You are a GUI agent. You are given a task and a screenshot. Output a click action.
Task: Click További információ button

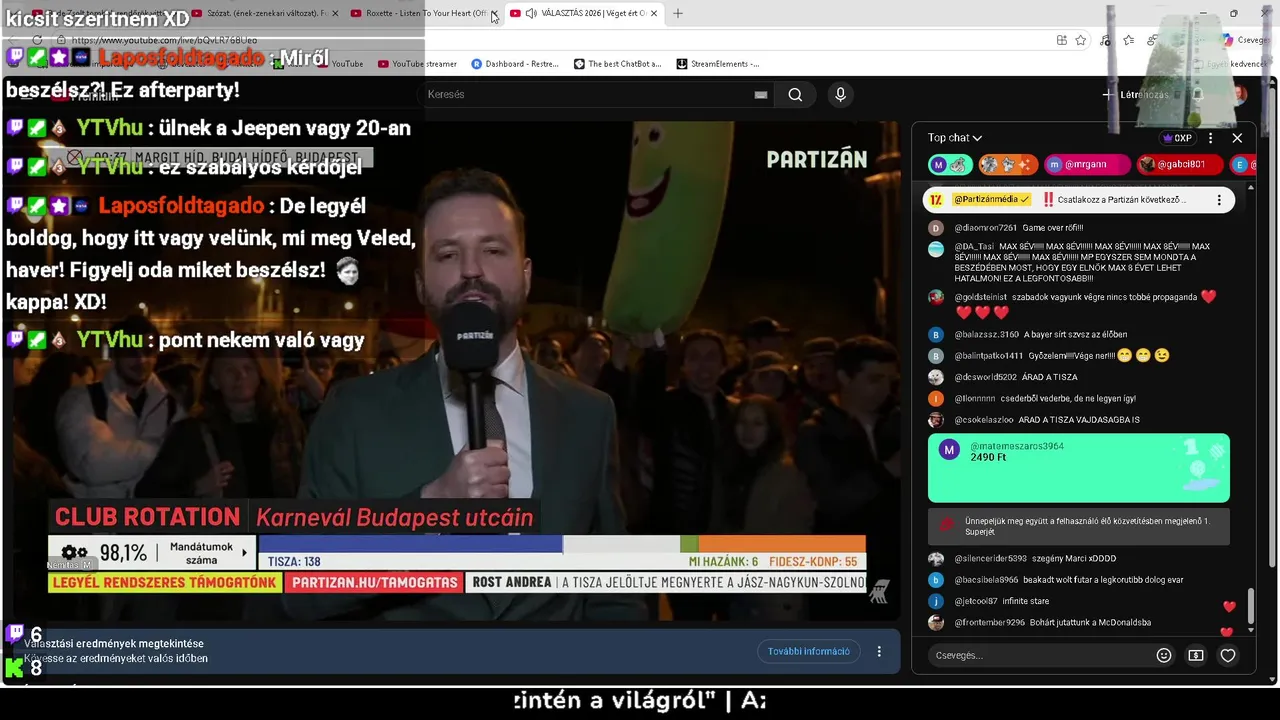(x=809, y=651)
